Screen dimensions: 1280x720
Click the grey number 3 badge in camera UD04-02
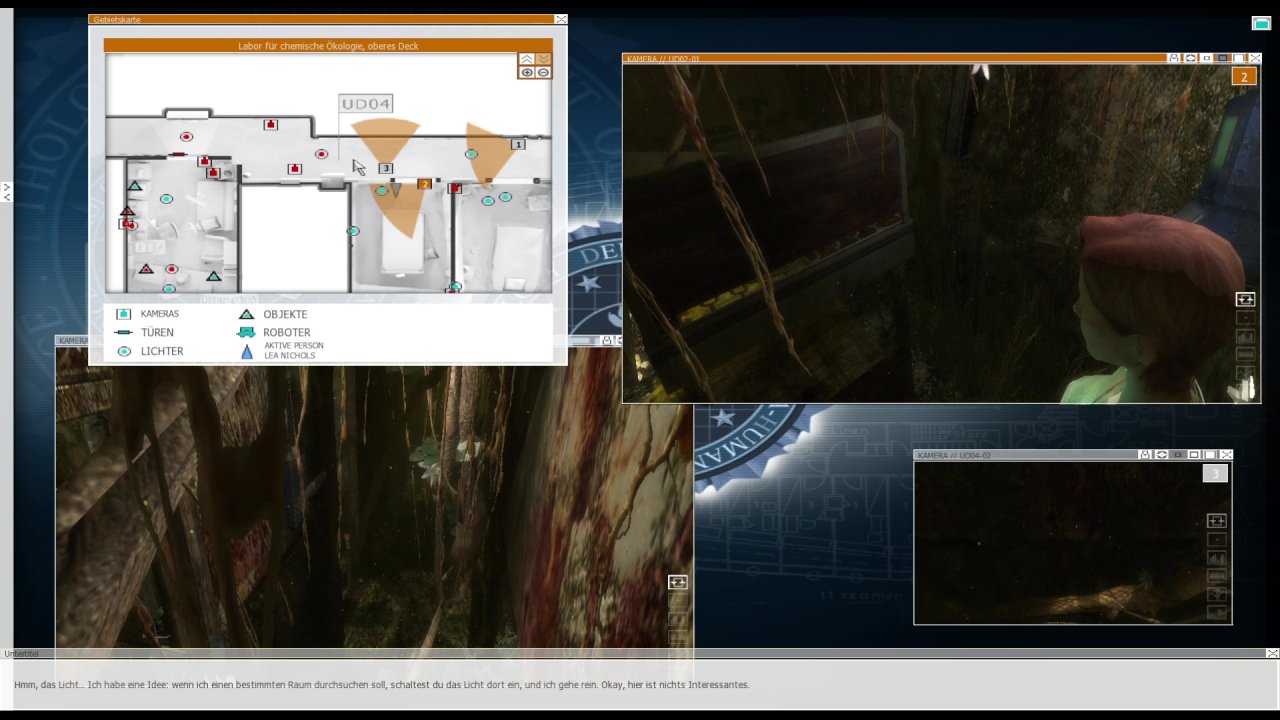point(1215,473)
